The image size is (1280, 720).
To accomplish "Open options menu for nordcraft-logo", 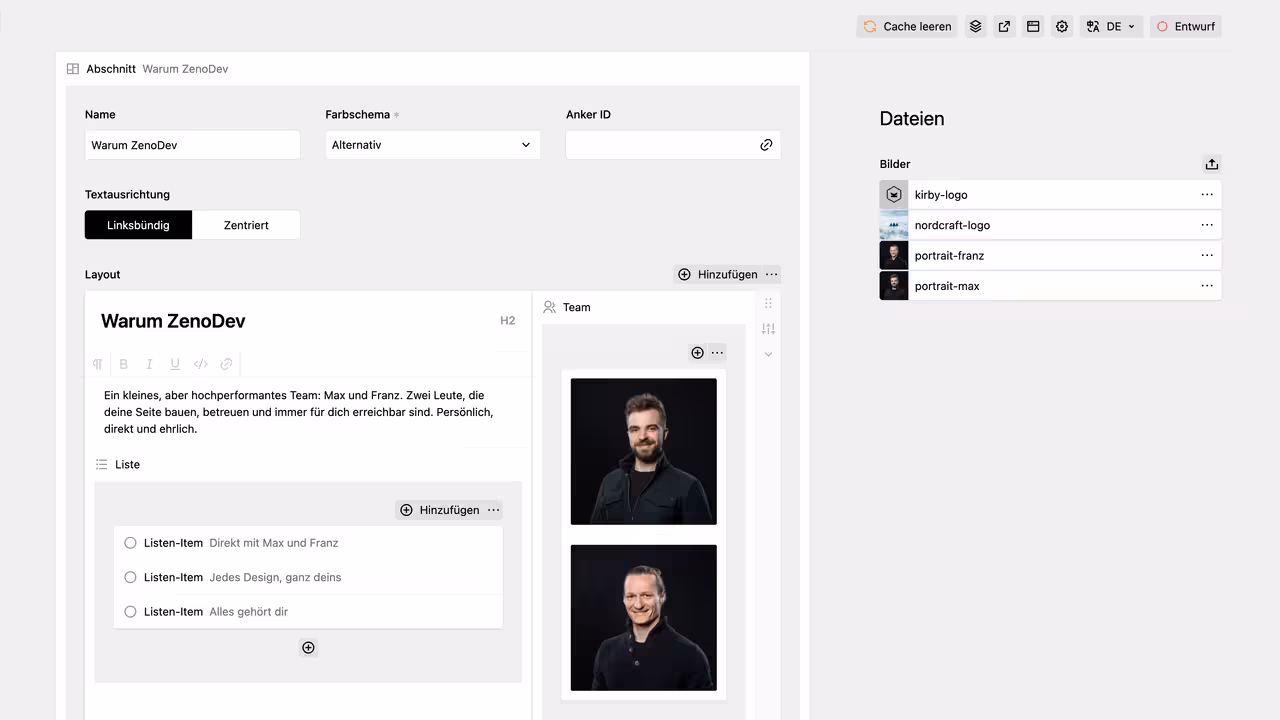I will click(1207, 225).
